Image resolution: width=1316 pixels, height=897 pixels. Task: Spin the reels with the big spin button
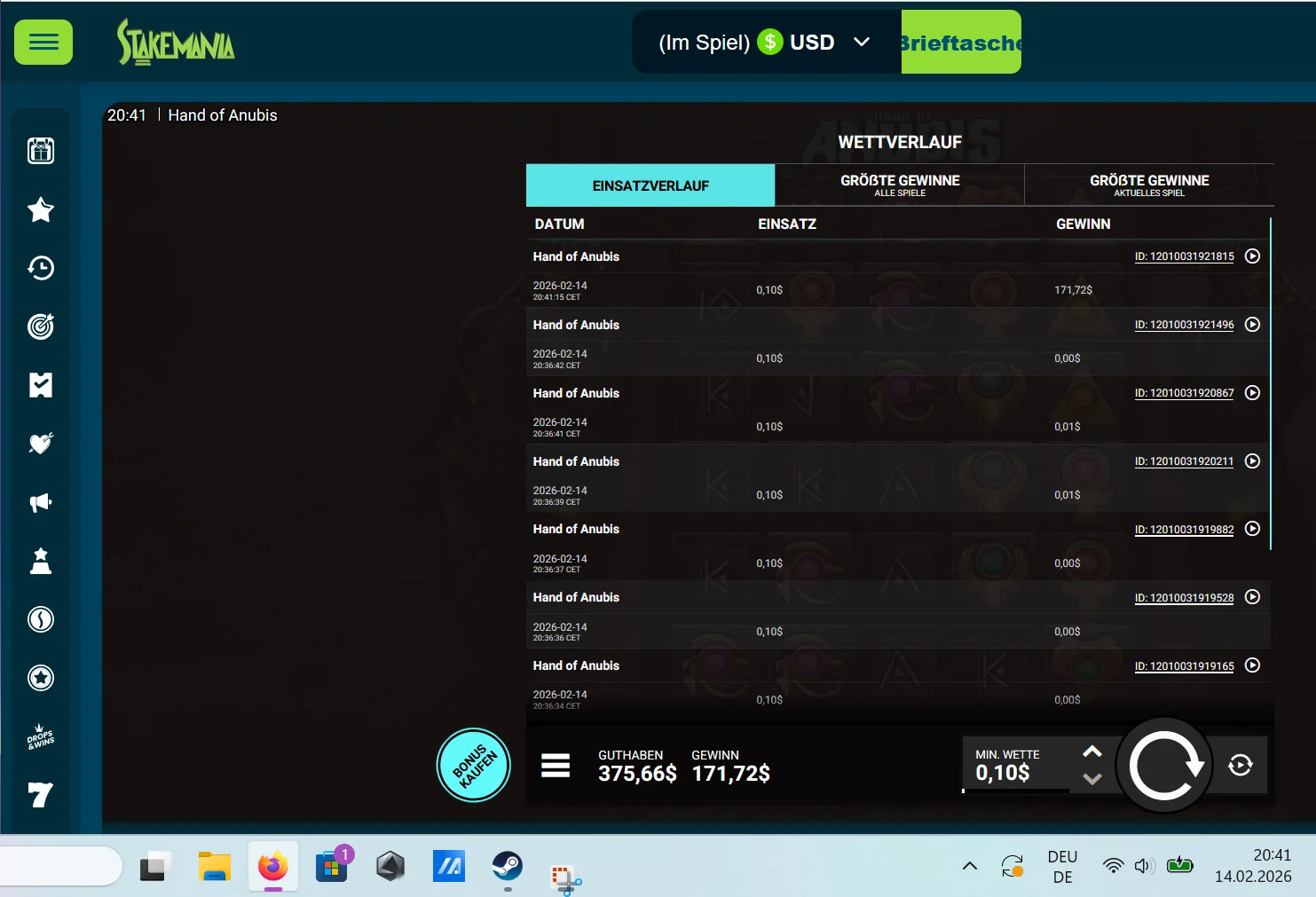pyautogui.click(x=1164, y=765)
